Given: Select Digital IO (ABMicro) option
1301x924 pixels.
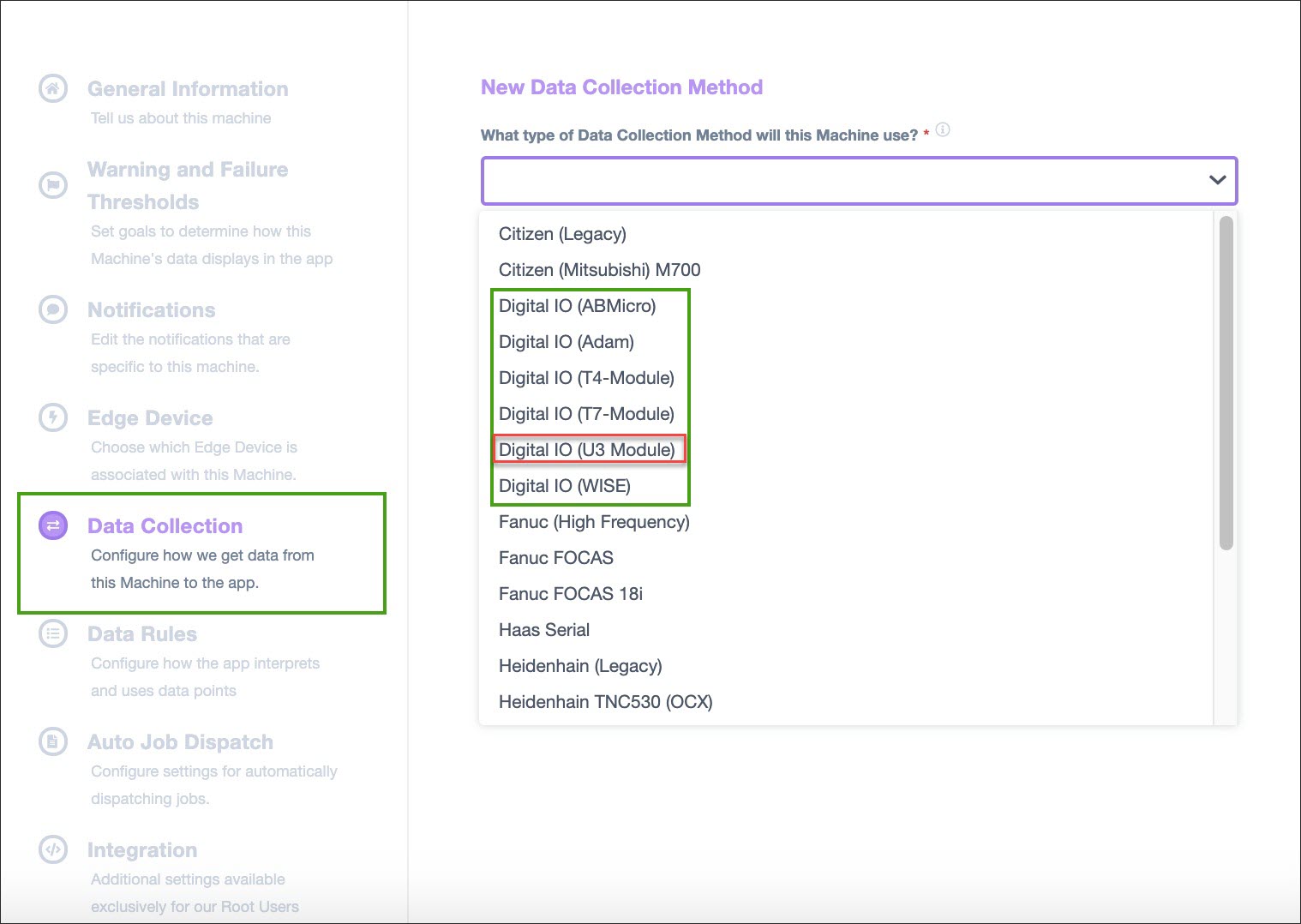Looking at the screenshot, I should point(577,306).
